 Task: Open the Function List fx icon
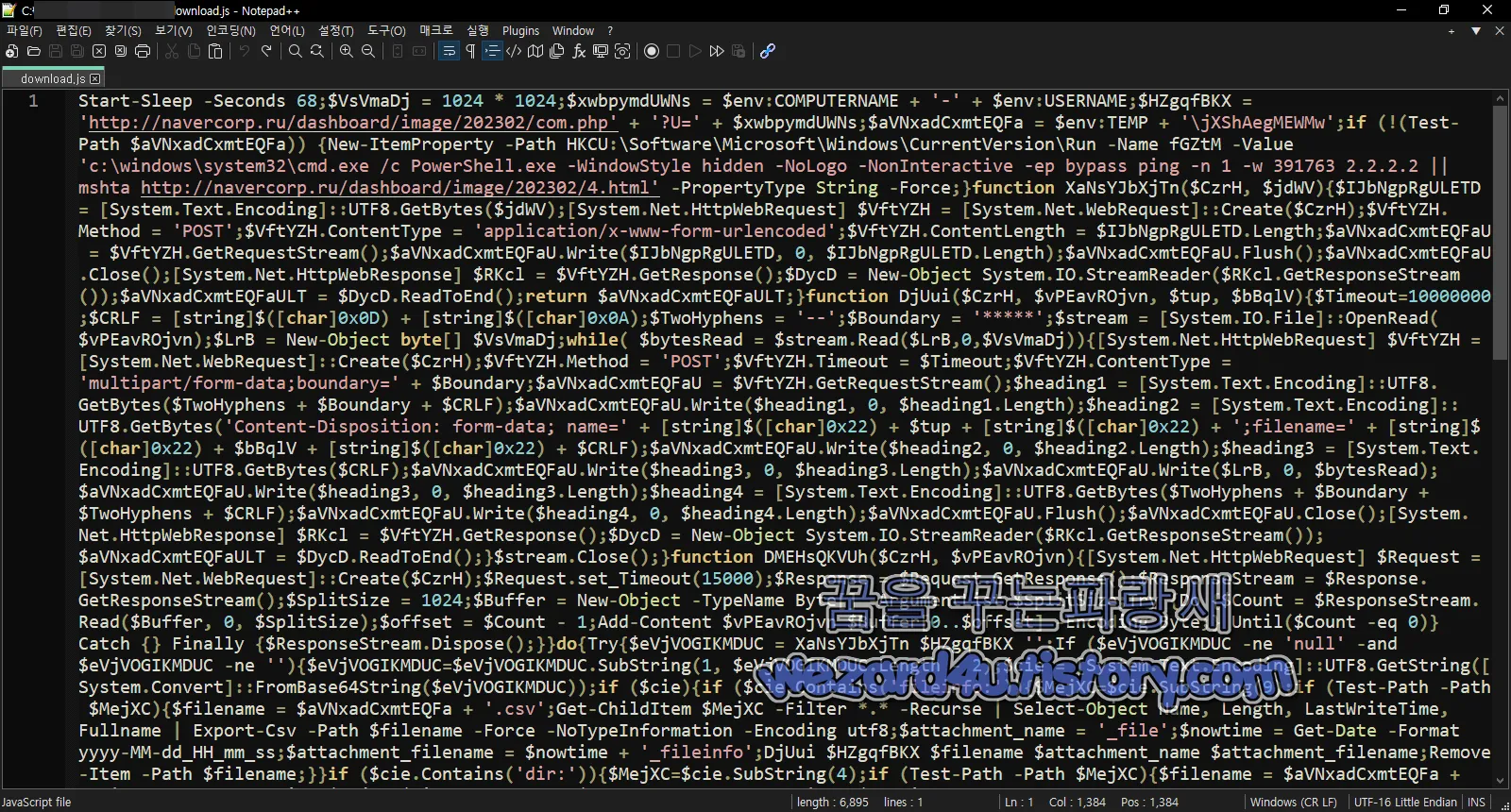click(579, 51)
